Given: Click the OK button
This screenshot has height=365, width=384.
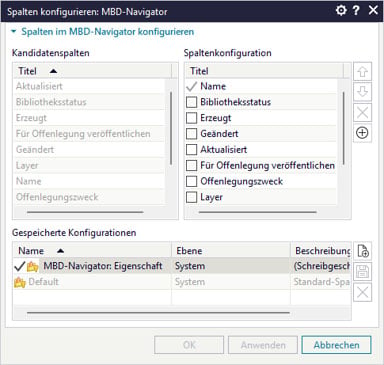Looking at the screenshot, I should 189,345.
